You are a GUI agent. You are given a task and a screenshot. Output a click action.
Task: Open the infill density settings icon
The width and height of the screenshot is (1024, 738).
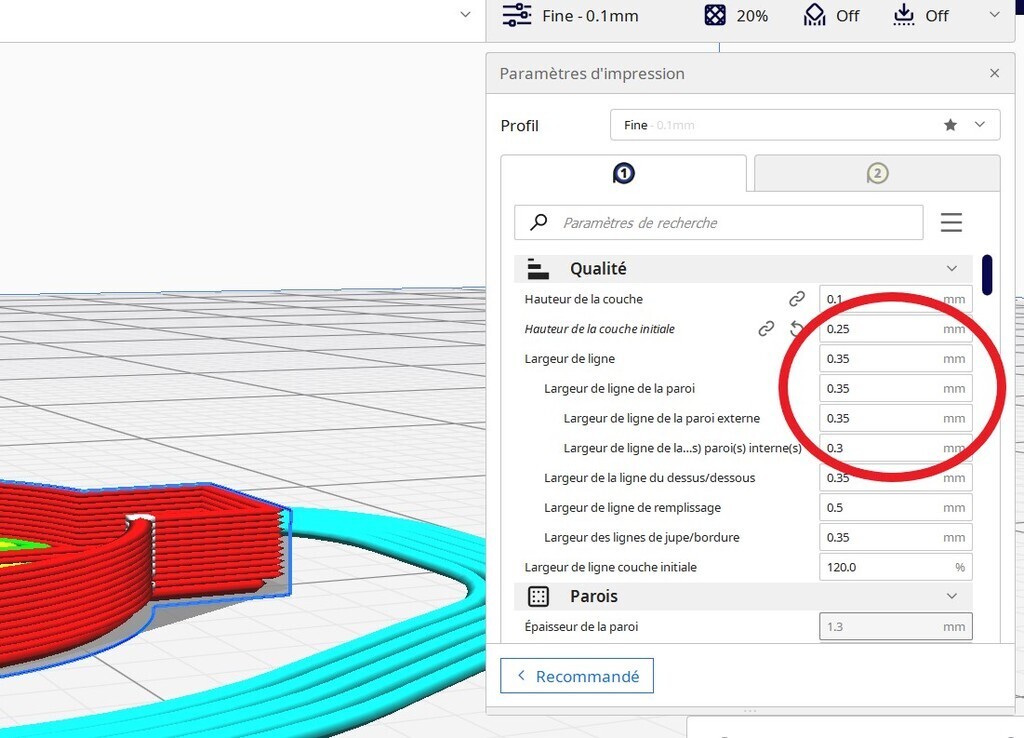click(x=713, y=15)
